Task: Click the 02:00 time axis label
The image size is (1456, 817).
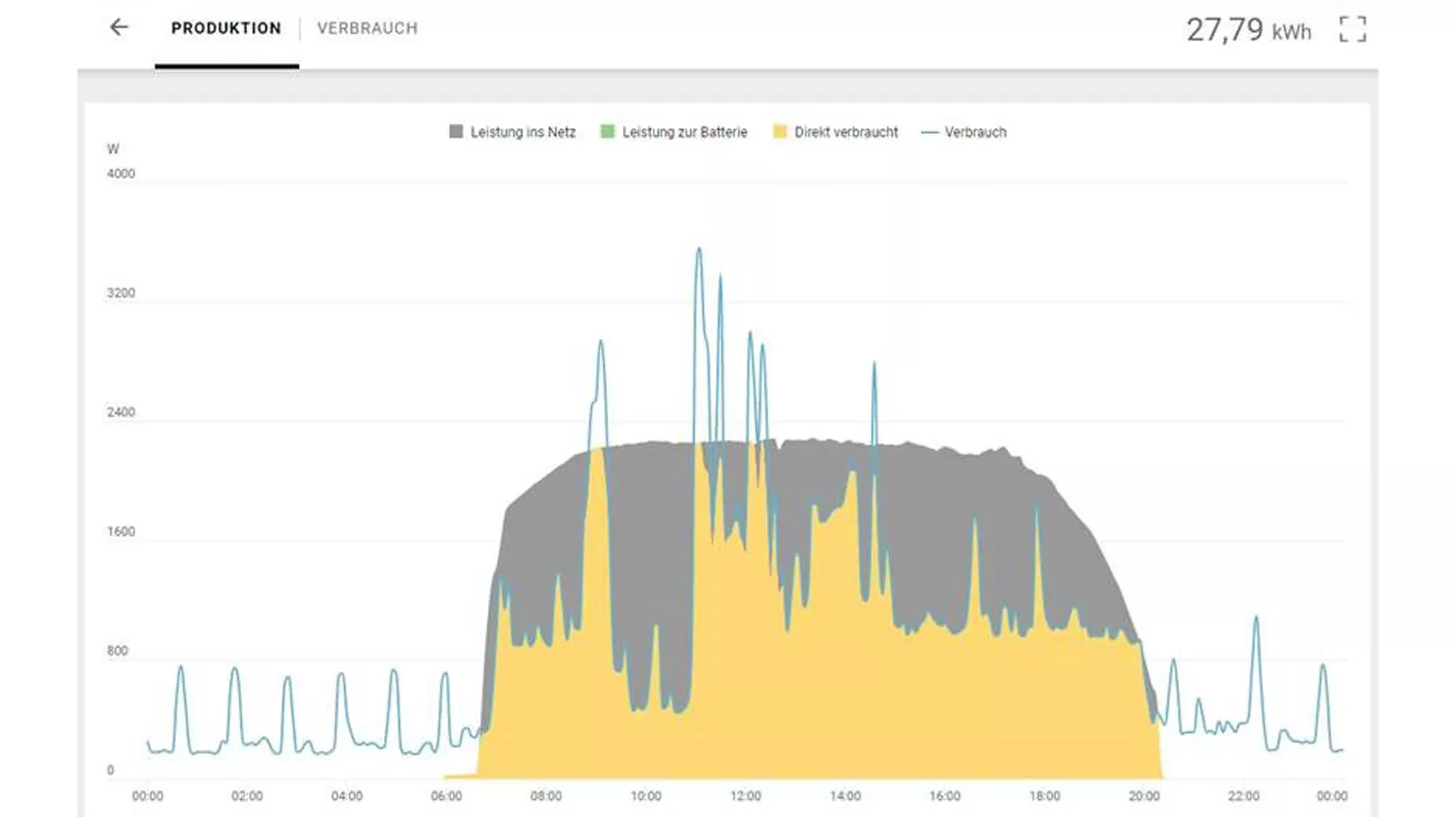Action: pyautogui.click(x=247, y=796)
